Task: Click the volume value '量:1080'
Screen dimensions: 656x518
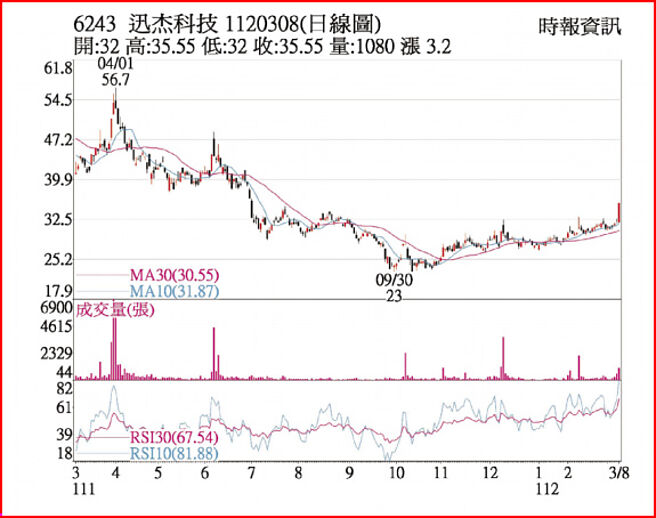Action: (362, 46)
